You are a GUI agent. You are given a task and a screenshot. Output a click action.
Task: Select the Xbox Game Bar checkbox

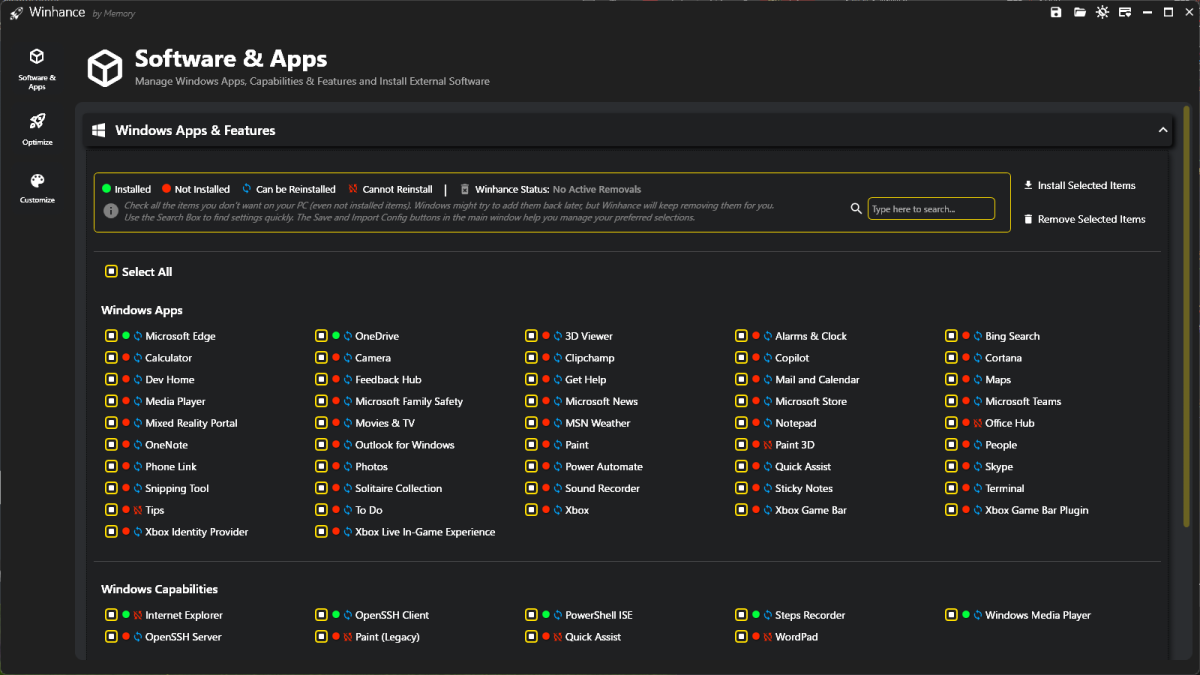[741, 510]
